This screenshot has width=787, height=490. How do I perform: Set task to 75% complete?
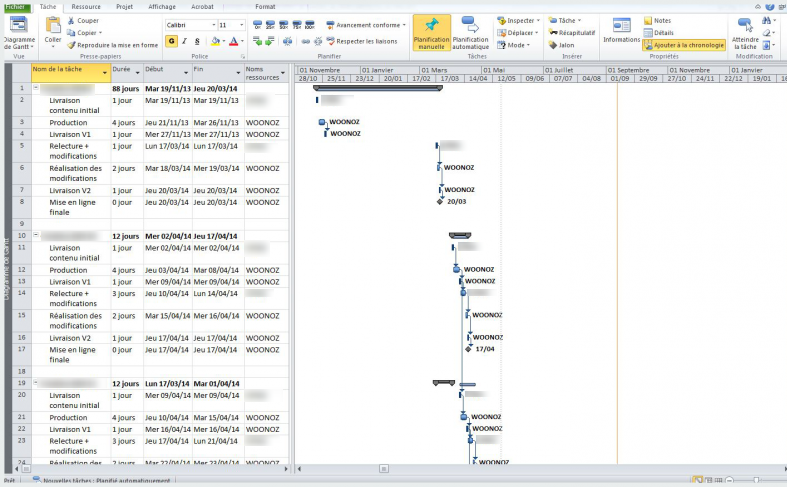click(x=297, y=25)
